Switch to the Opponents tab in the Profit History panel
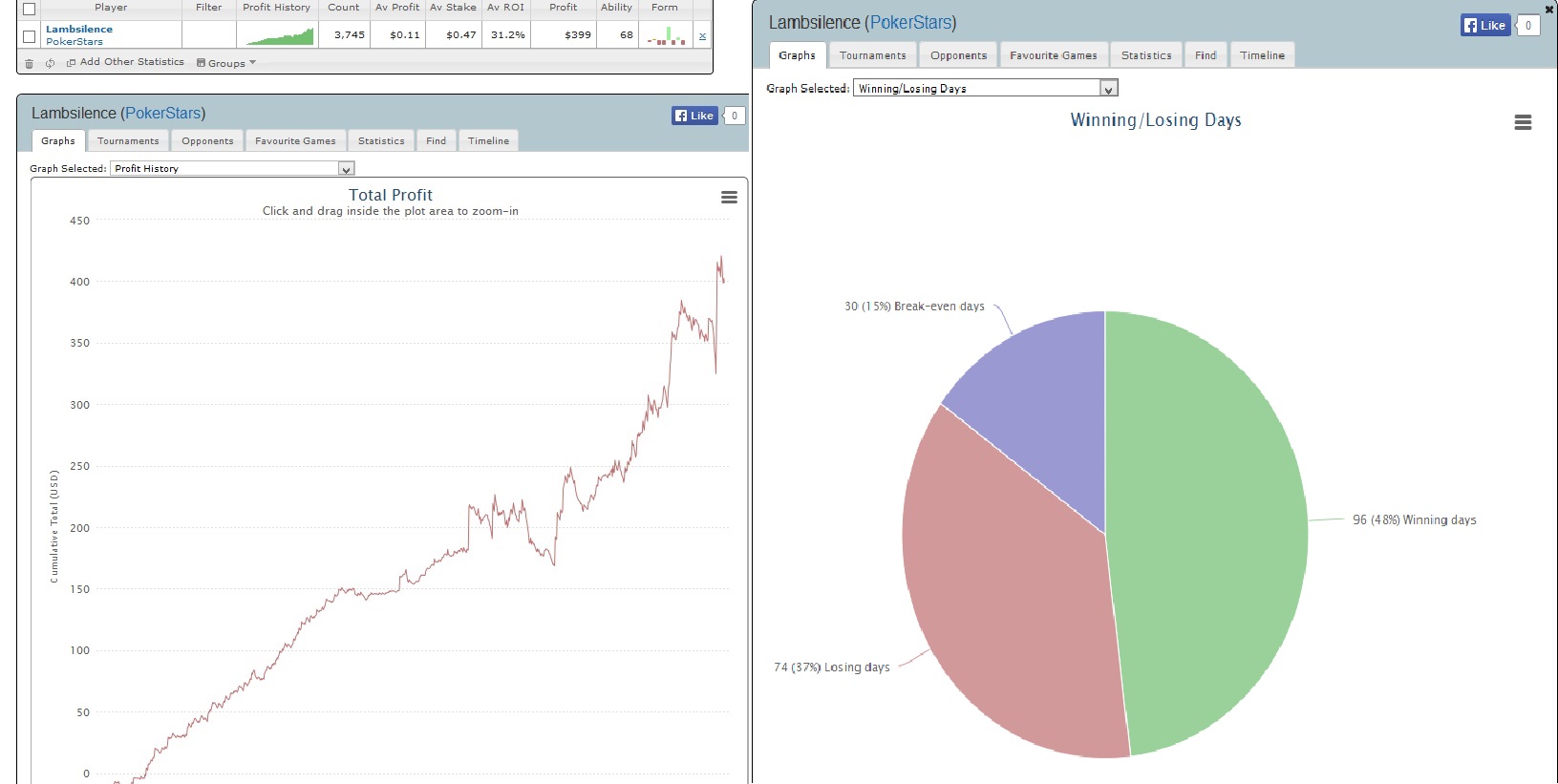1558x784 pixels. (207, 140)
